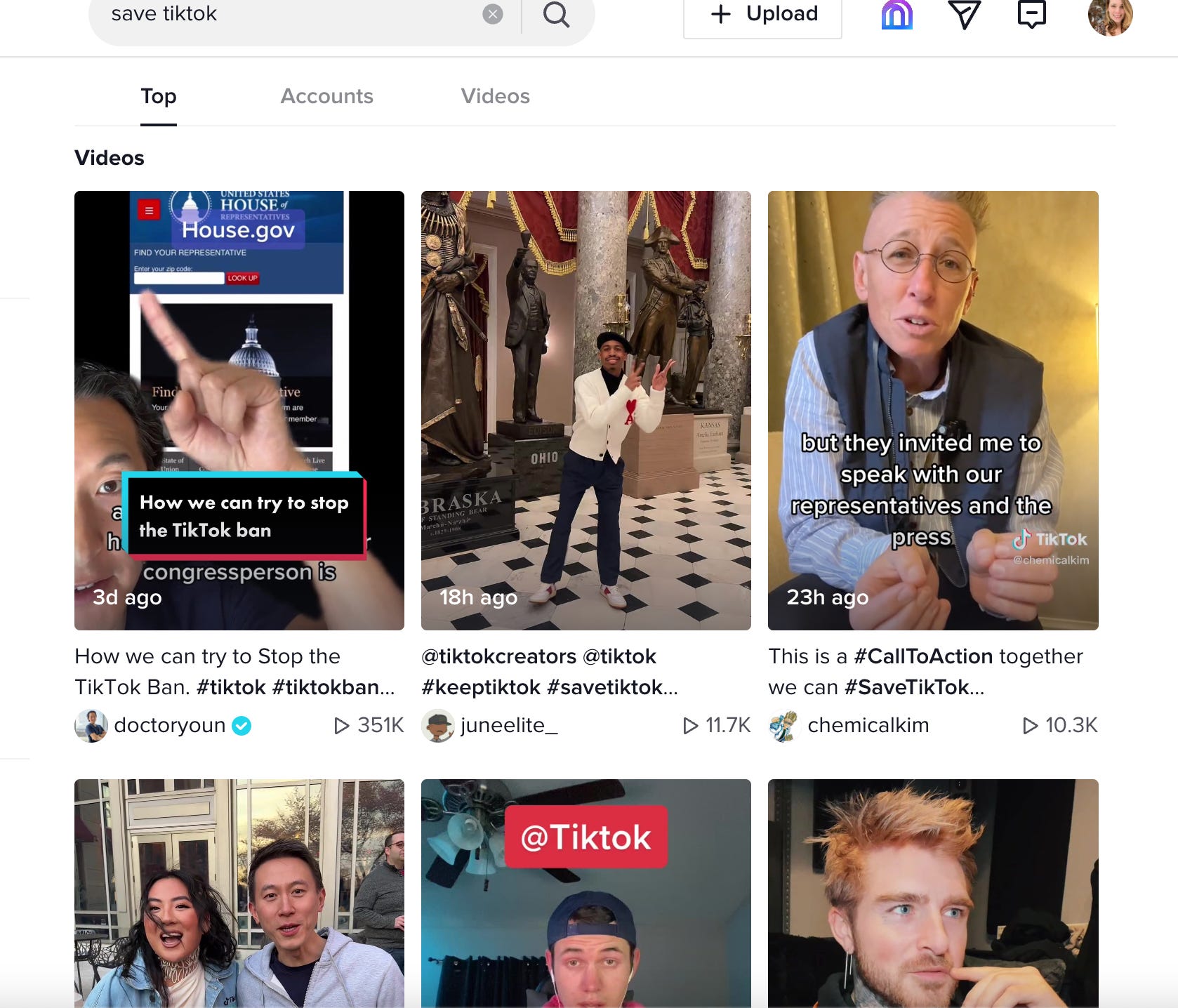Play the House.gov TikTok ban video
Screen dimensions: 1178x1008
[x=239, y=410]
